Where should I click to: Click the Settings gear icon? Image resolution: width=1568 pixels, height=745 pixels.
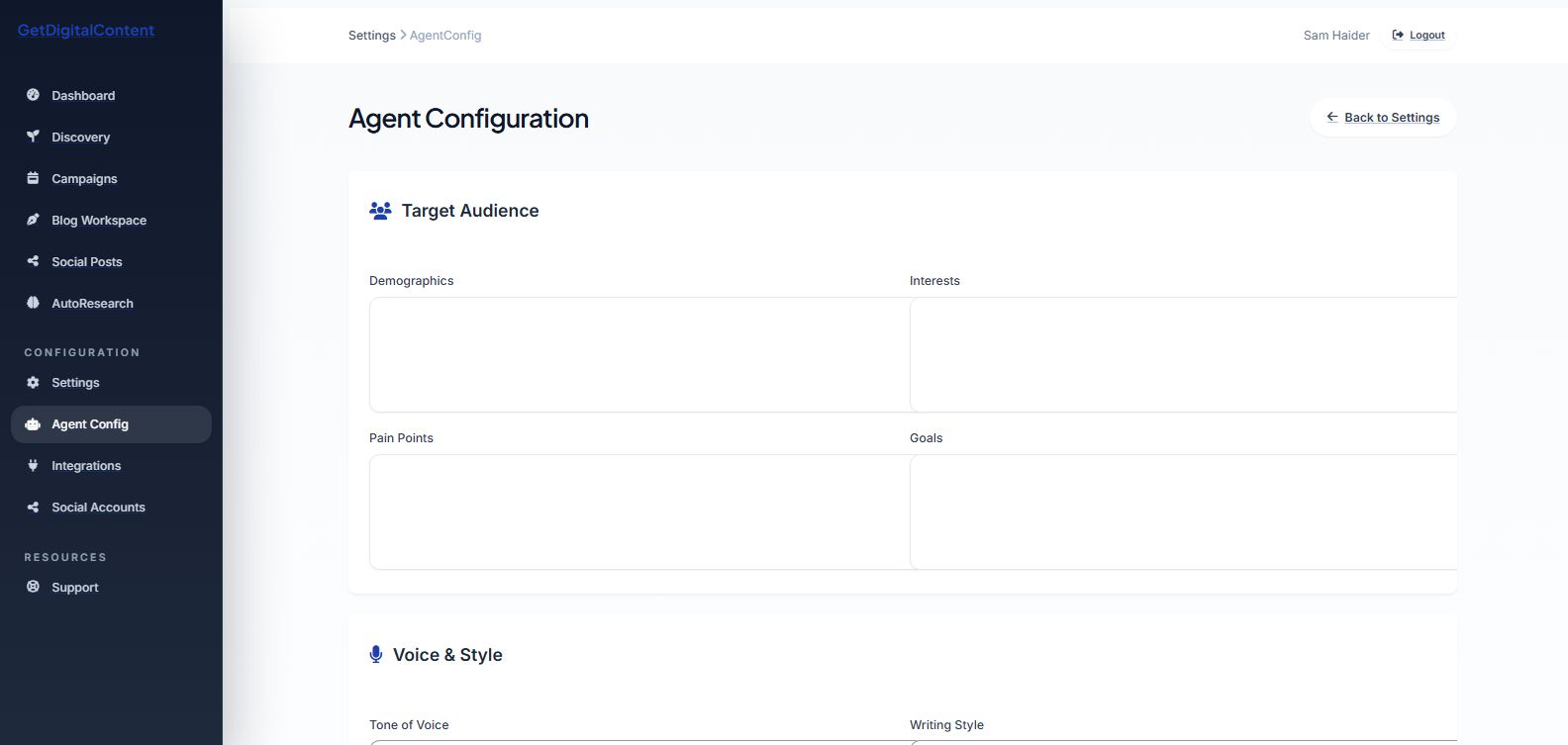[x=33, y=382]
